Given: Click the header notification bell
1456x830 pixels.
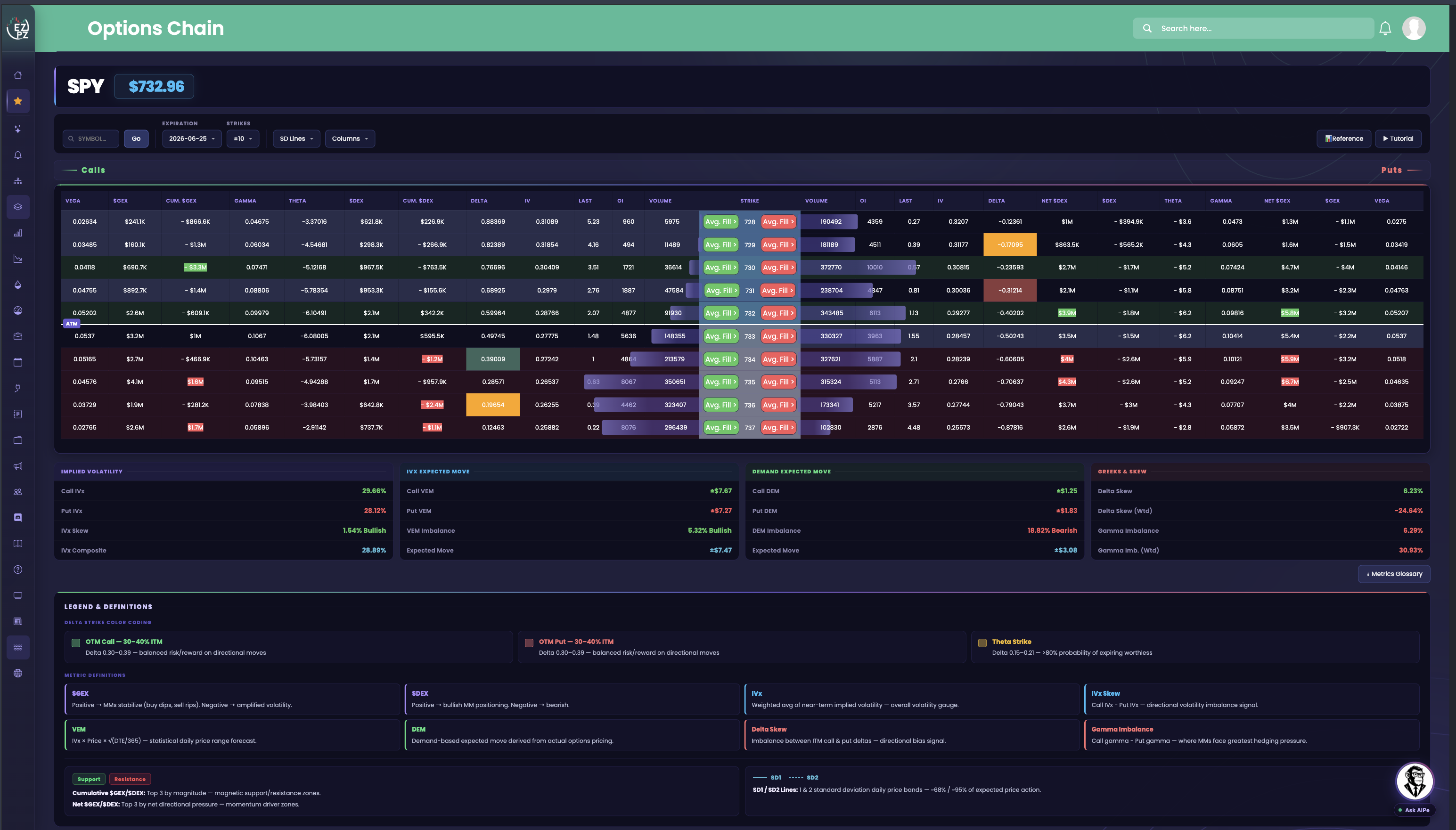Looking at the screenshot, I should click(1385, 29).
